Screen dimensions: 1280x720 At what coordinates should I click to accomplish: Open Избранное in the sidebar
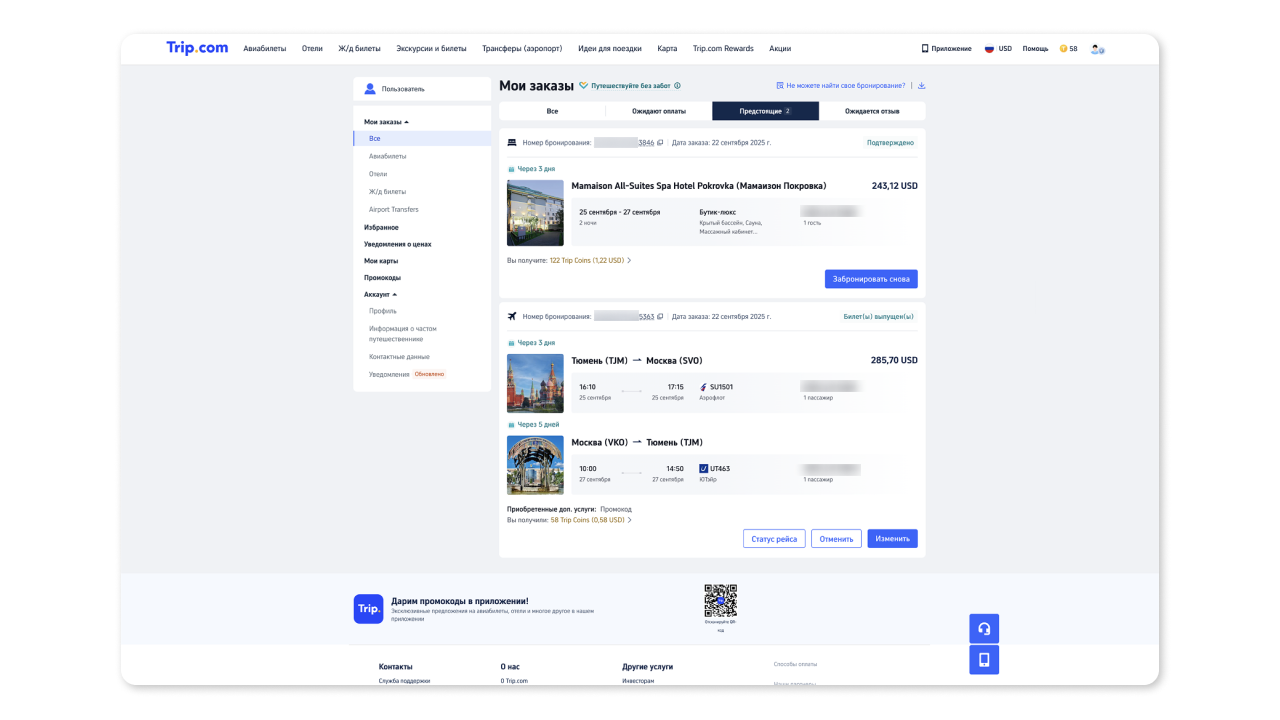click(381, 227)
